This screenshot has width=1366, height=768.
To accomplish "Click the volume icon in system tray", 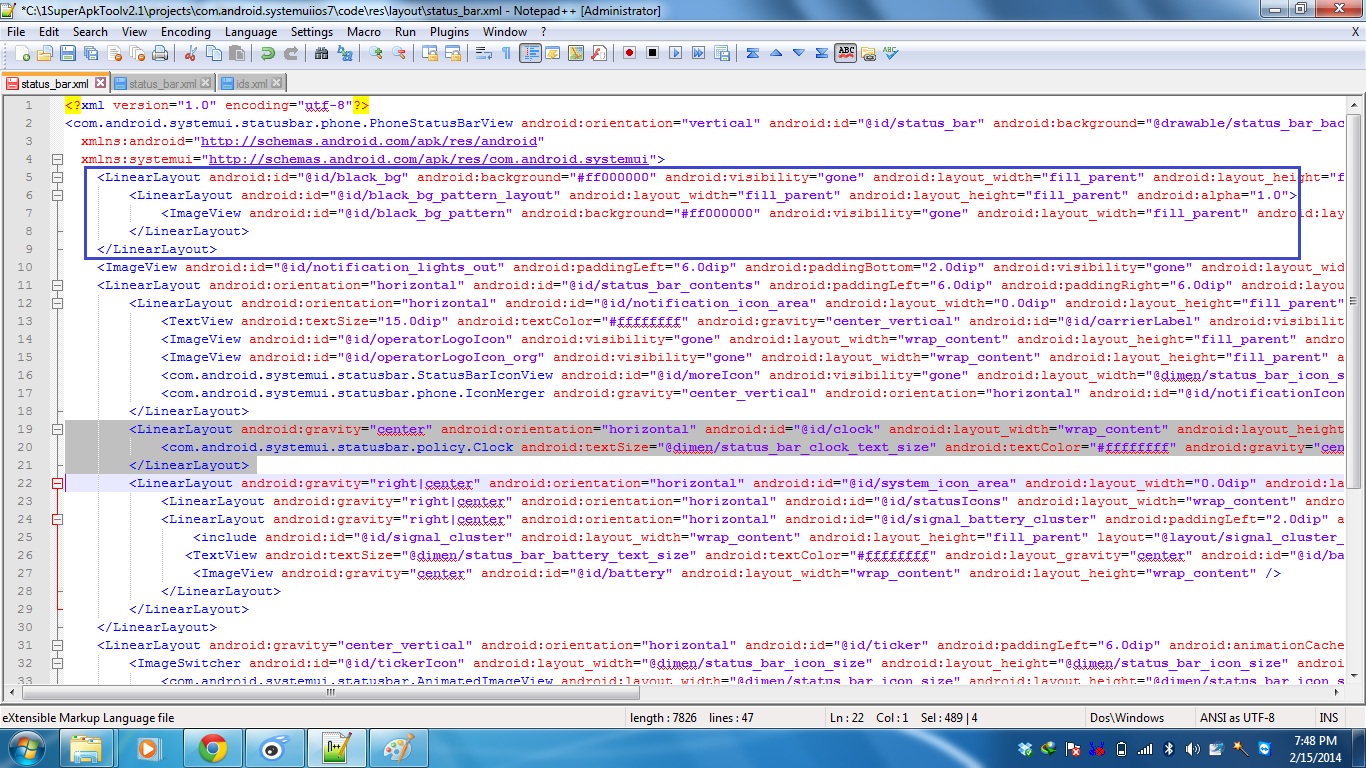I will point(1191,749).
